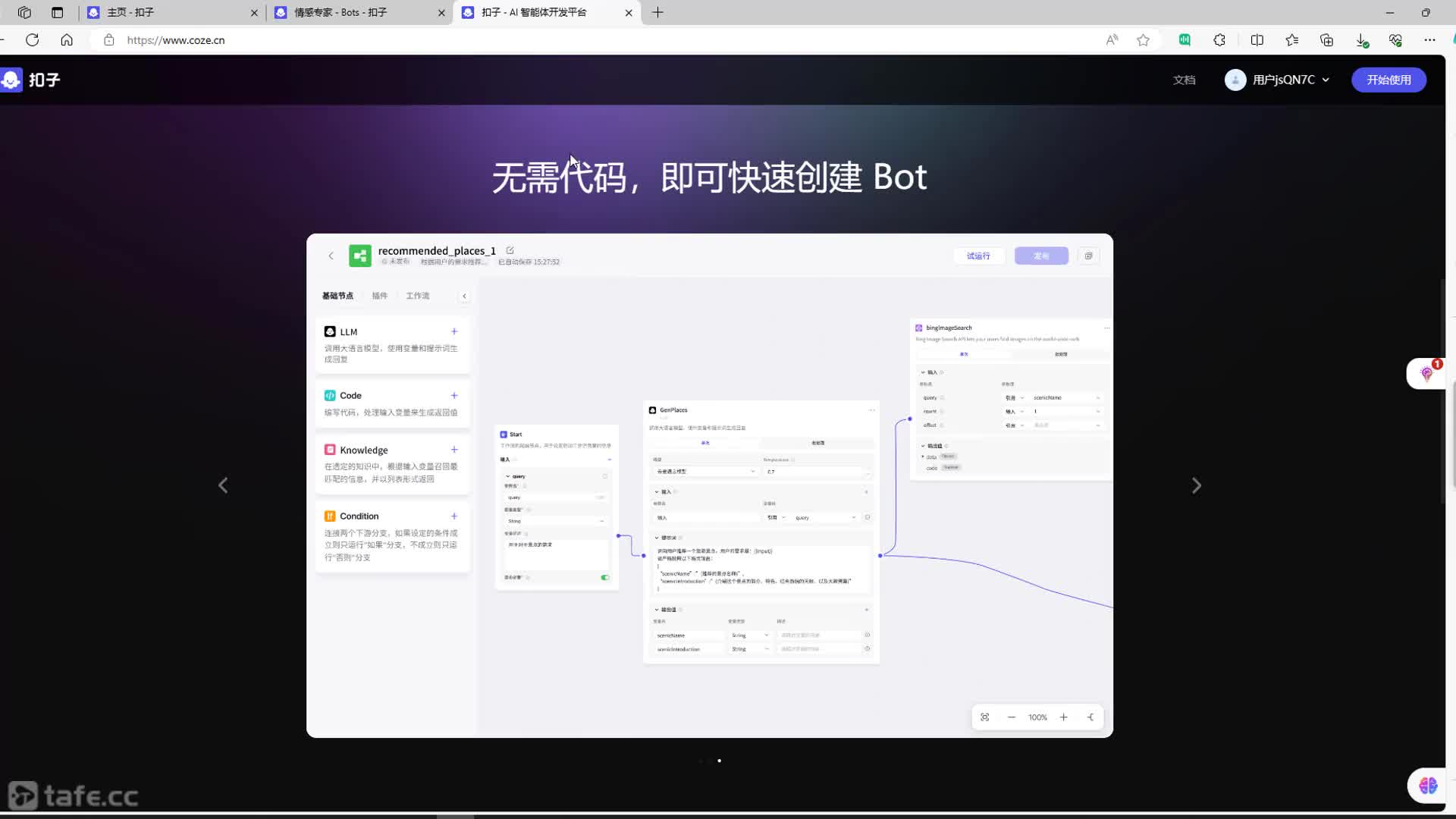The image size is (1456, 819).
Task: Open browser downloads icon
Action: [x=1362, y=40]
